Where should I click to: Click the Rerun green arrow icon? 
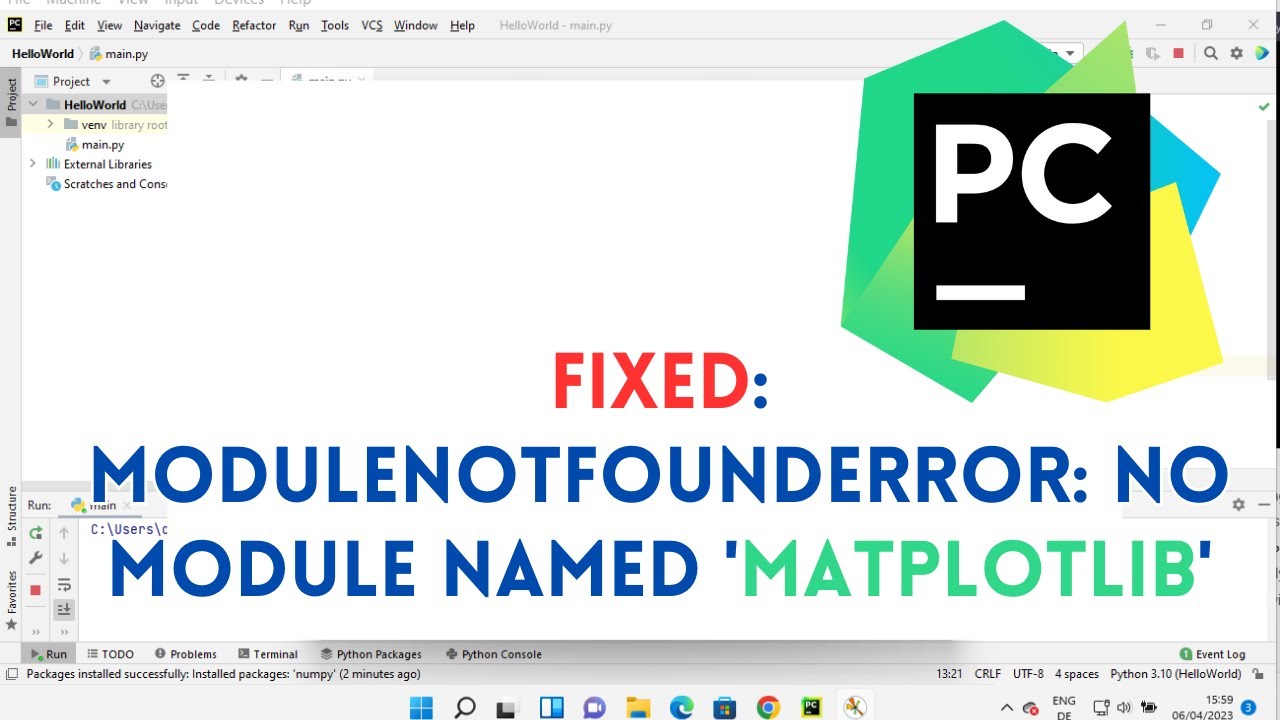click(x=35, y=533)
